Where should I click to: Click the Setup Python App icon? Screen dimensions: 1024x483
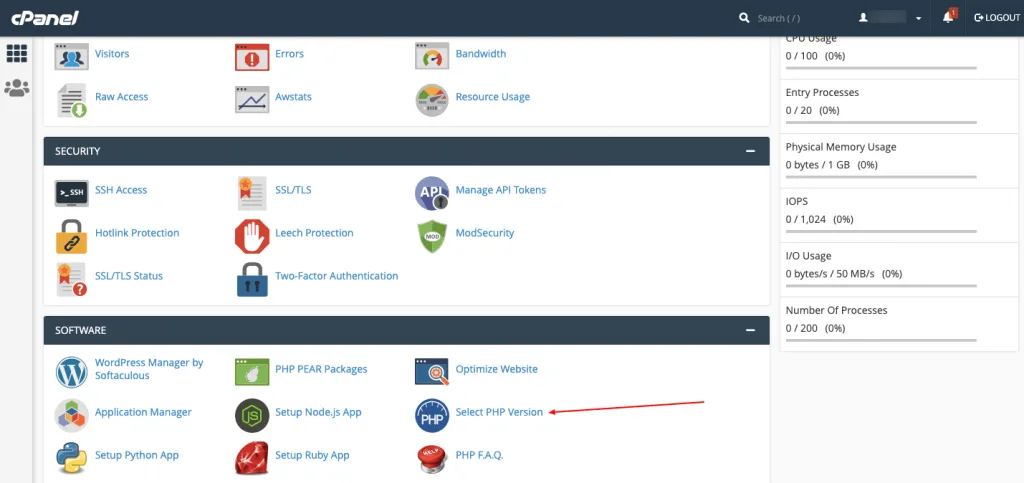coord(71,458)
